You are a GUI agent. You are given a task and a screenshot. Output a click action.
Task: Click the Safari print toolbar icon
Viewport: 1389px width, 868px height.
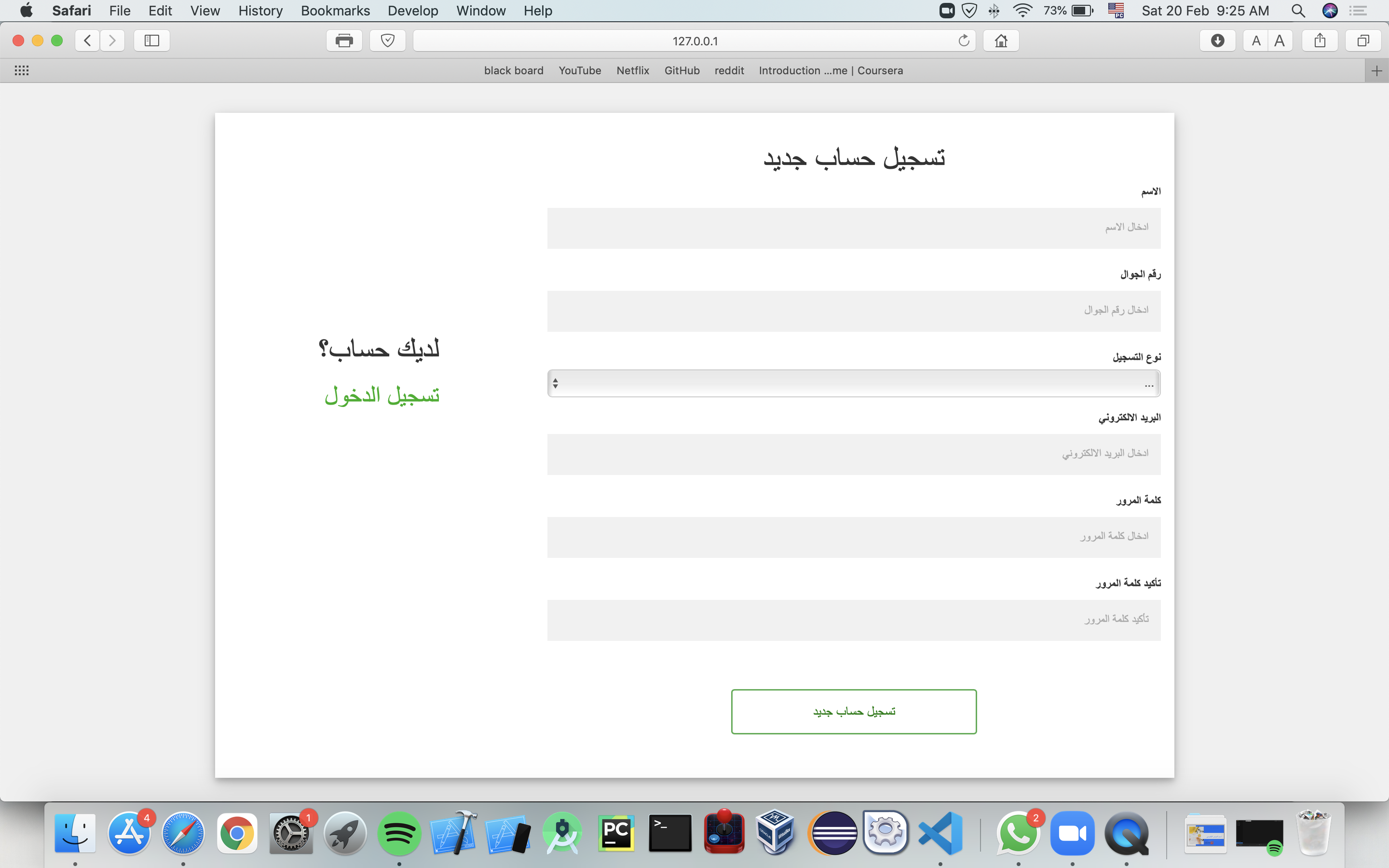point(344,41)
